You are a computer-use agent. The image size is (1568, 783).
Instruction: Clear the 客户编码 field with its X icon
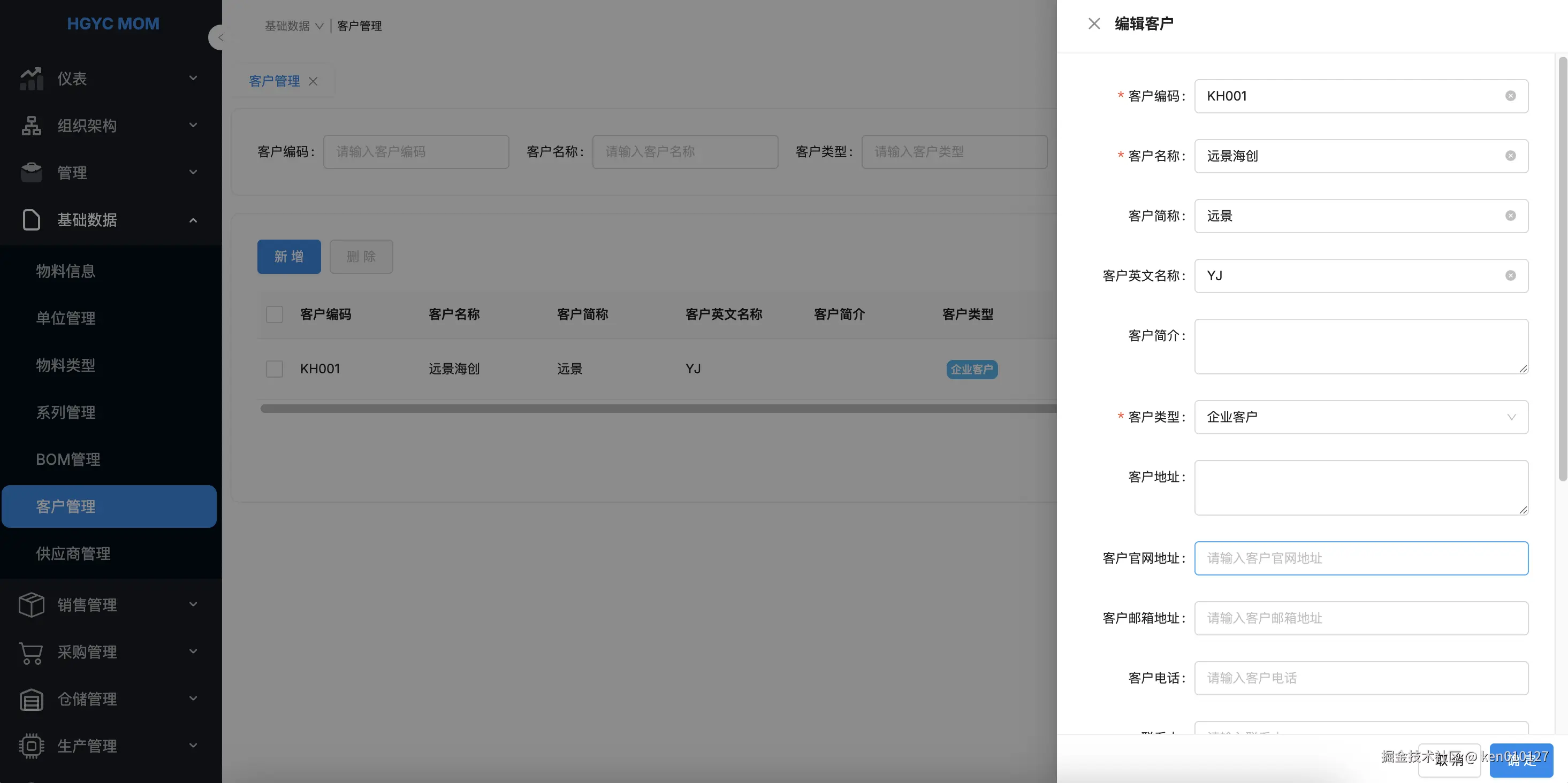pyautogui.click(x=1510, y=96)
